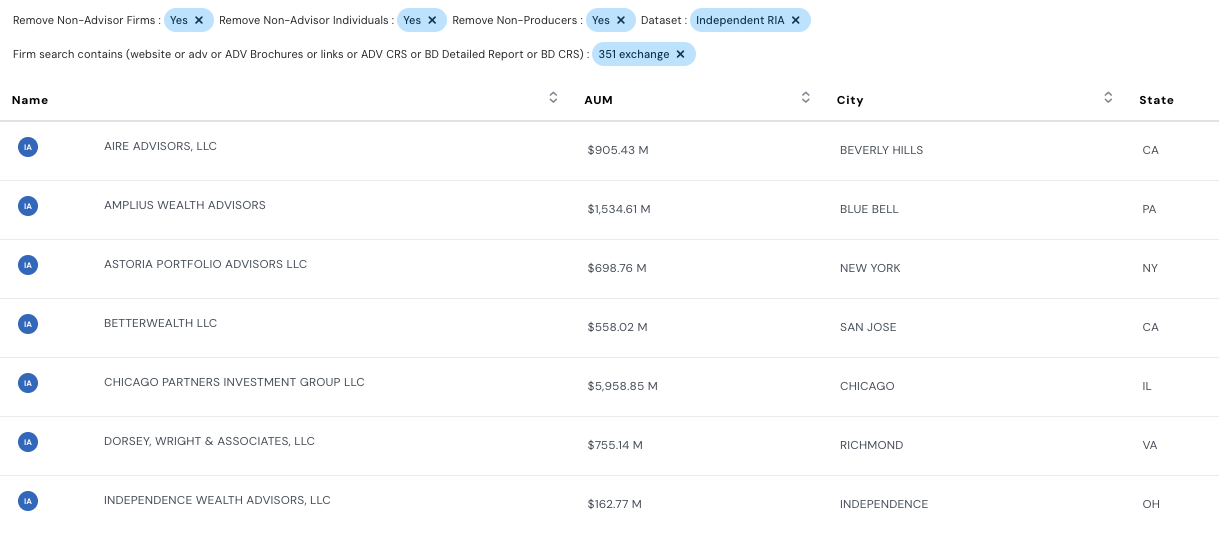
Task: Remove the 'Remove Non-Advisor Firms' Yes filter
Action: [199, 20]
